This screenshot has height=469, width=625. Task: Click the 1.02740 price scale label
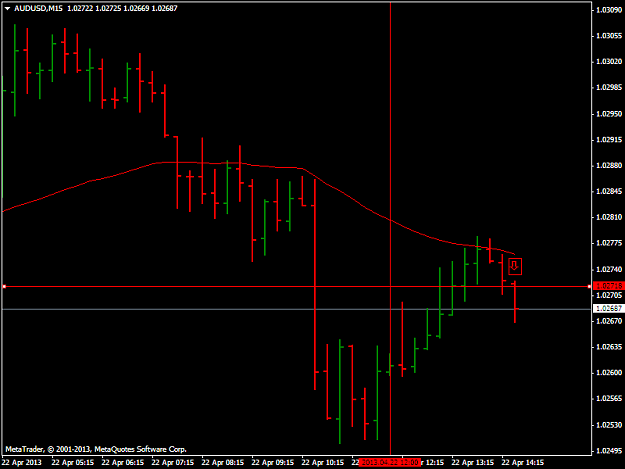click(x=609, y=270)
